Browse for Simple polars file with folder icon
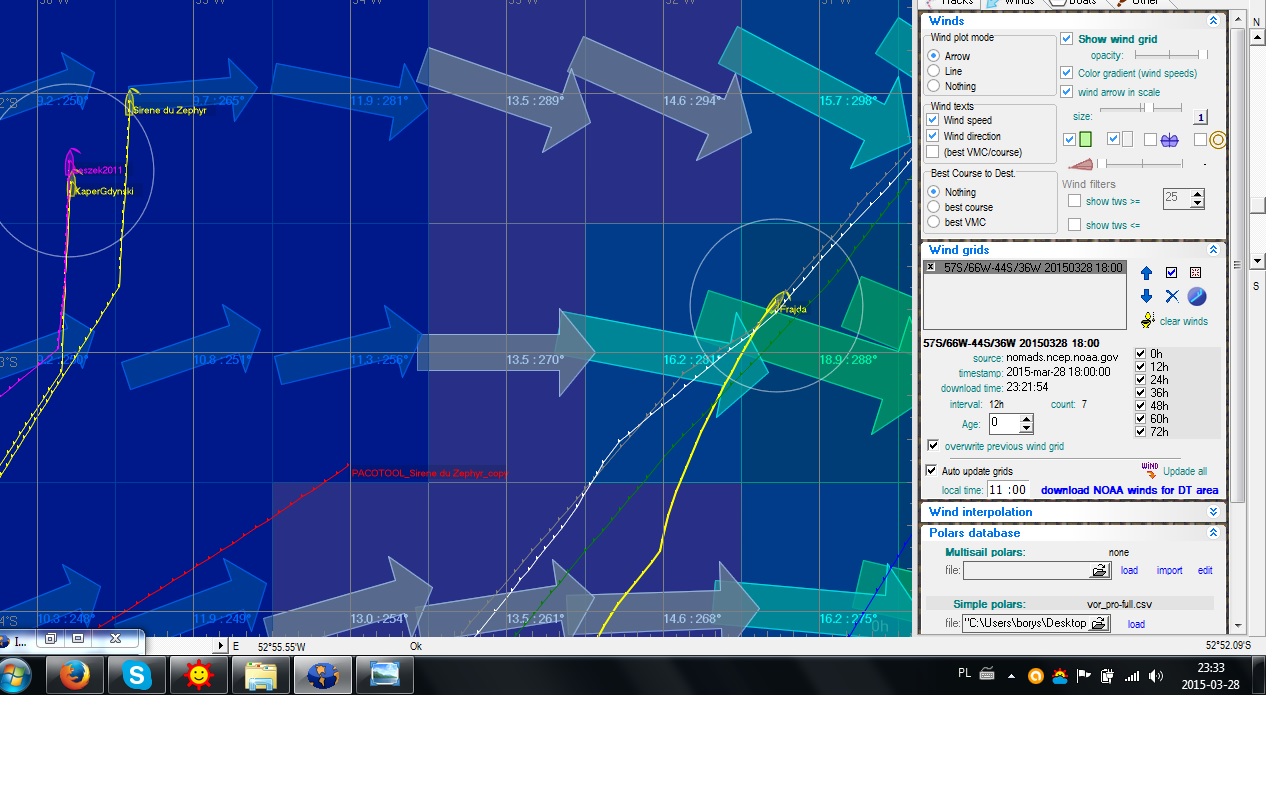The width and height of the screenshot is (1280, 800). point(1099,624)
